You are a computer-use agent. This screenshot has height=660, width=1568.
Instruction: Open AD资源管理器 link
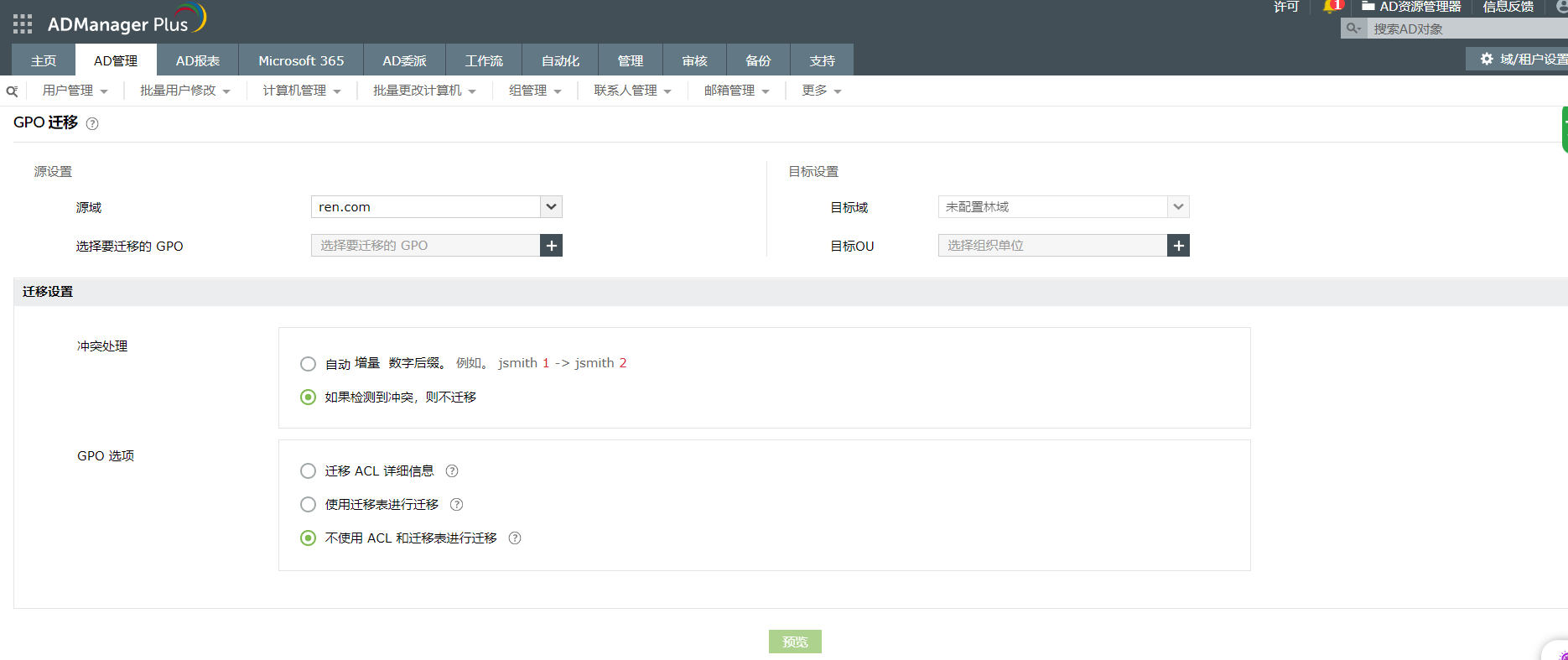click(1411, 7)
